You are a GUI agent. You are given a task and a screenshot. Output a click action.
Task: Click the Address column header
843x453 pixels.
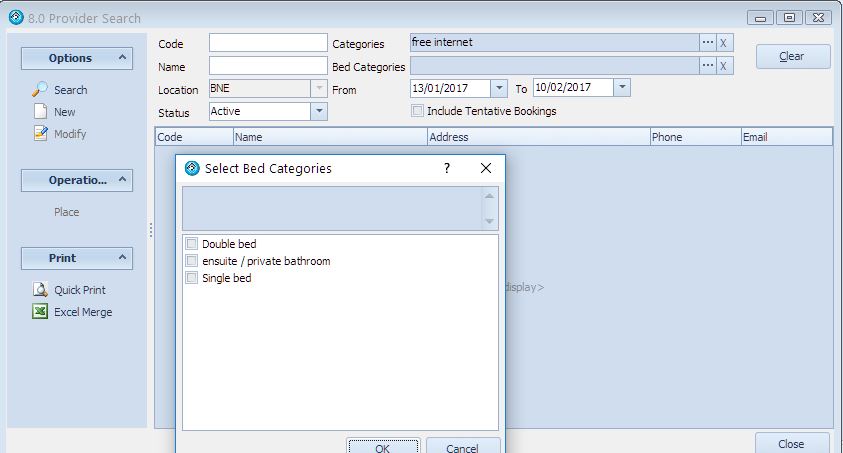click(537, 137)
